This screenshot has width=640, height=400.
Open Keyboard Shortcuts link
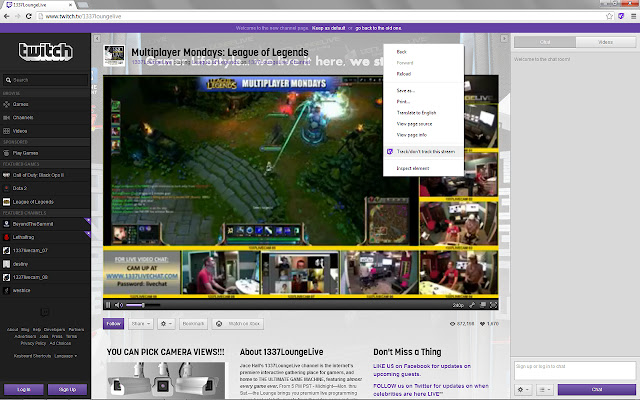click(32, 356)
